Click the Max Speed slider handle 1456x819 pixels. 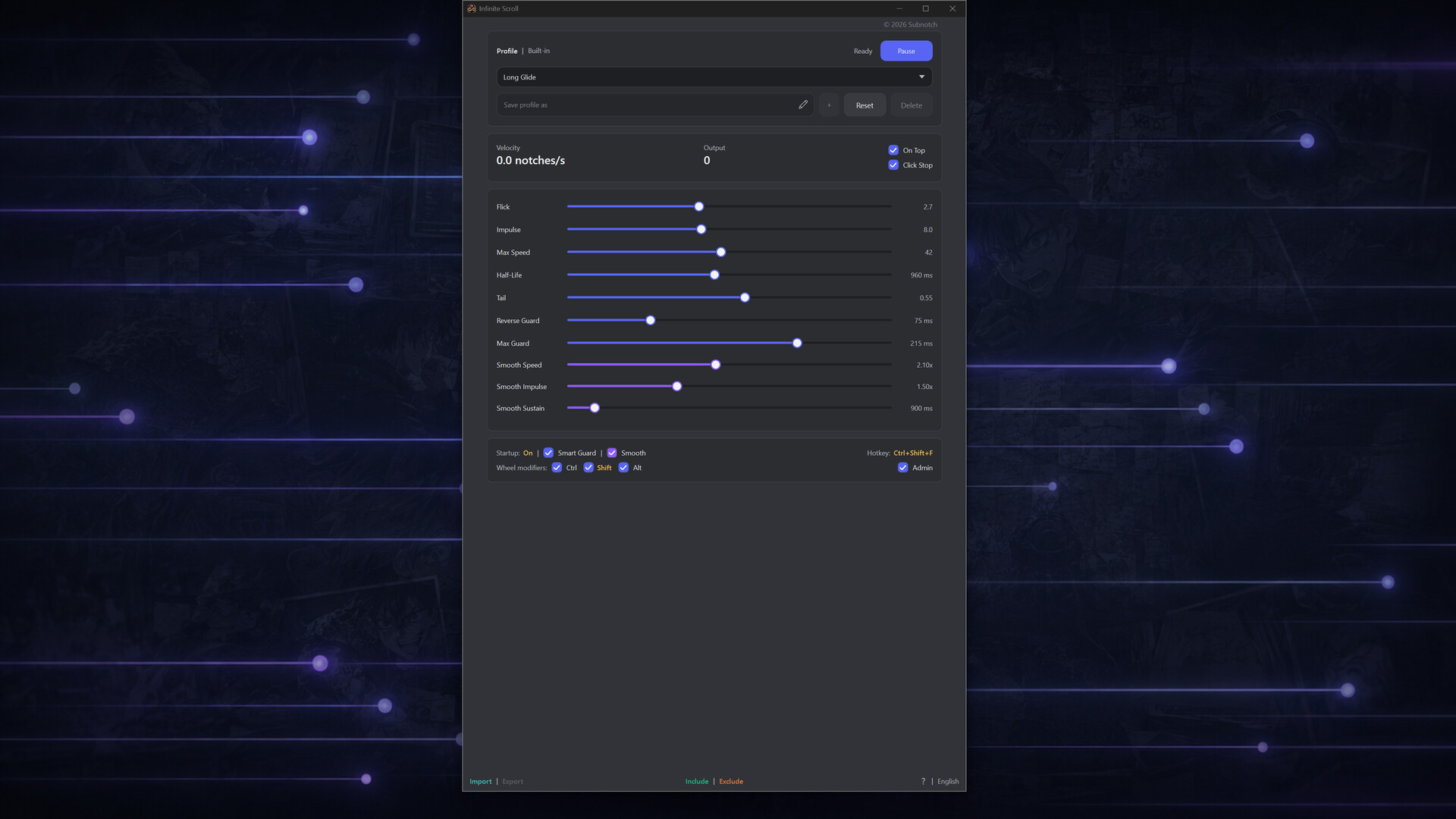[x=721, y=252]
